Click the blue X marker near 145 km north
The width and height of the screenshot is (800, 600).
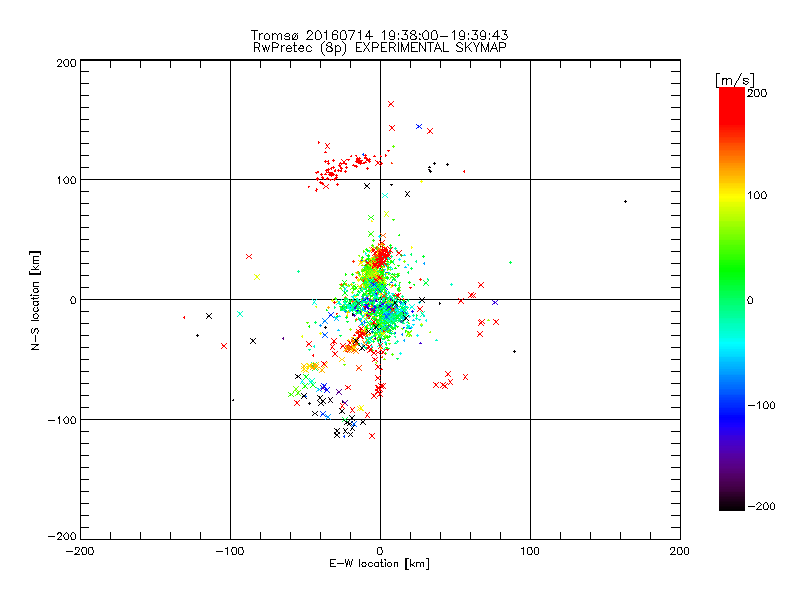419,127
